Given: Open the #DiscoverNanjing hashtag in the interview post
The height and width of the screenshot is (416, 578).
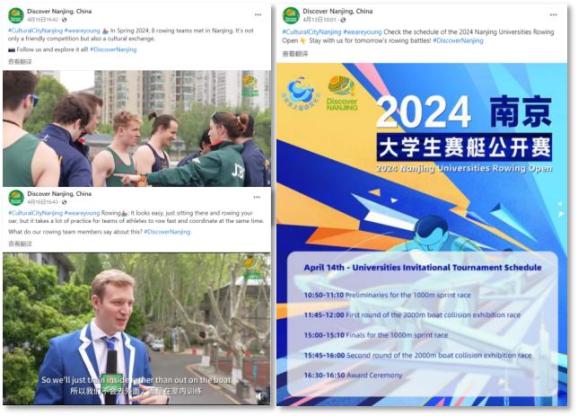Looking at the screenshot, I should click(x=167, y=232).
